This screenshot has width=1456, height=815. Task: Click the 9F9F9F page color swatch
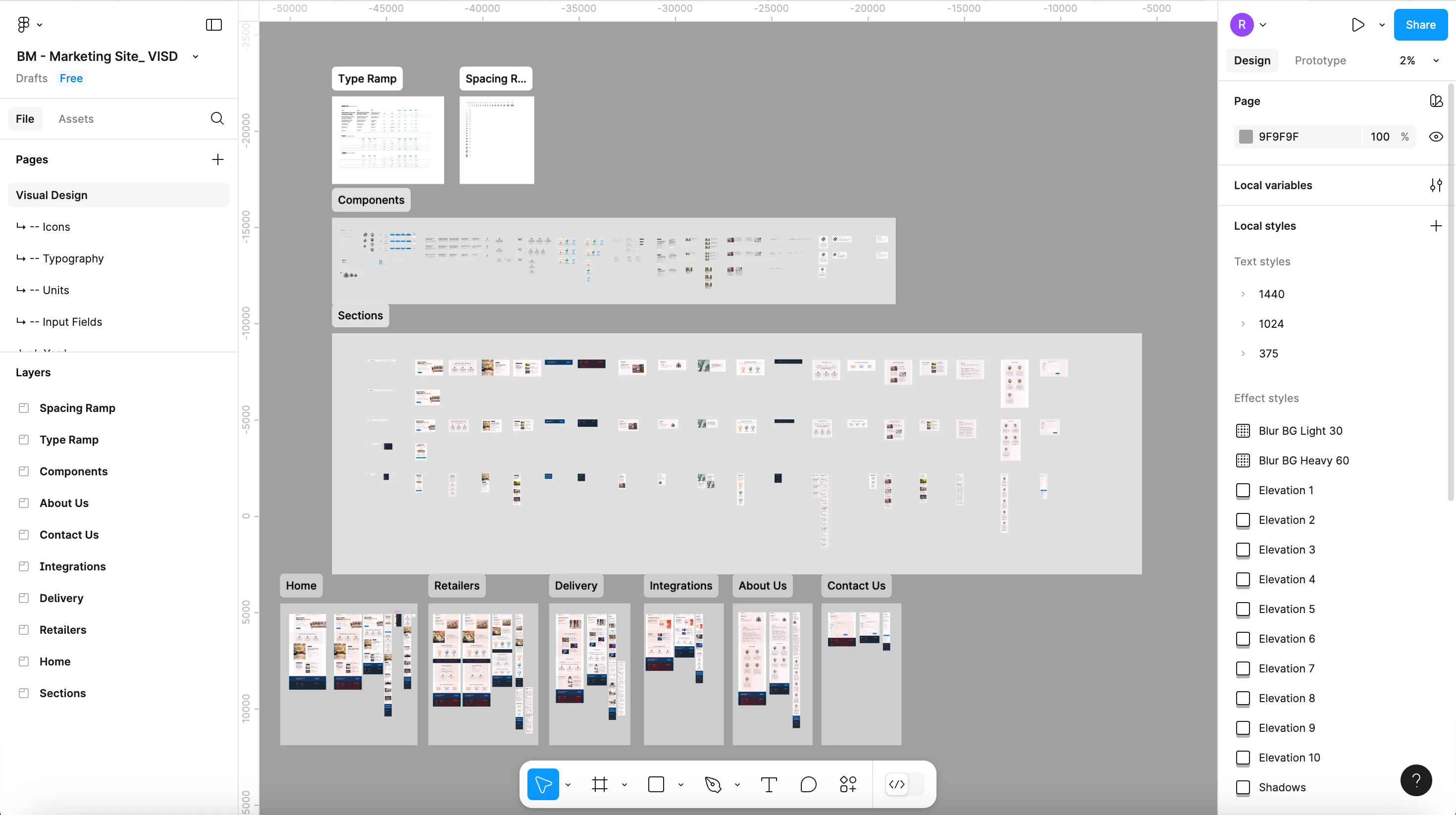[x=1246, y=137]
